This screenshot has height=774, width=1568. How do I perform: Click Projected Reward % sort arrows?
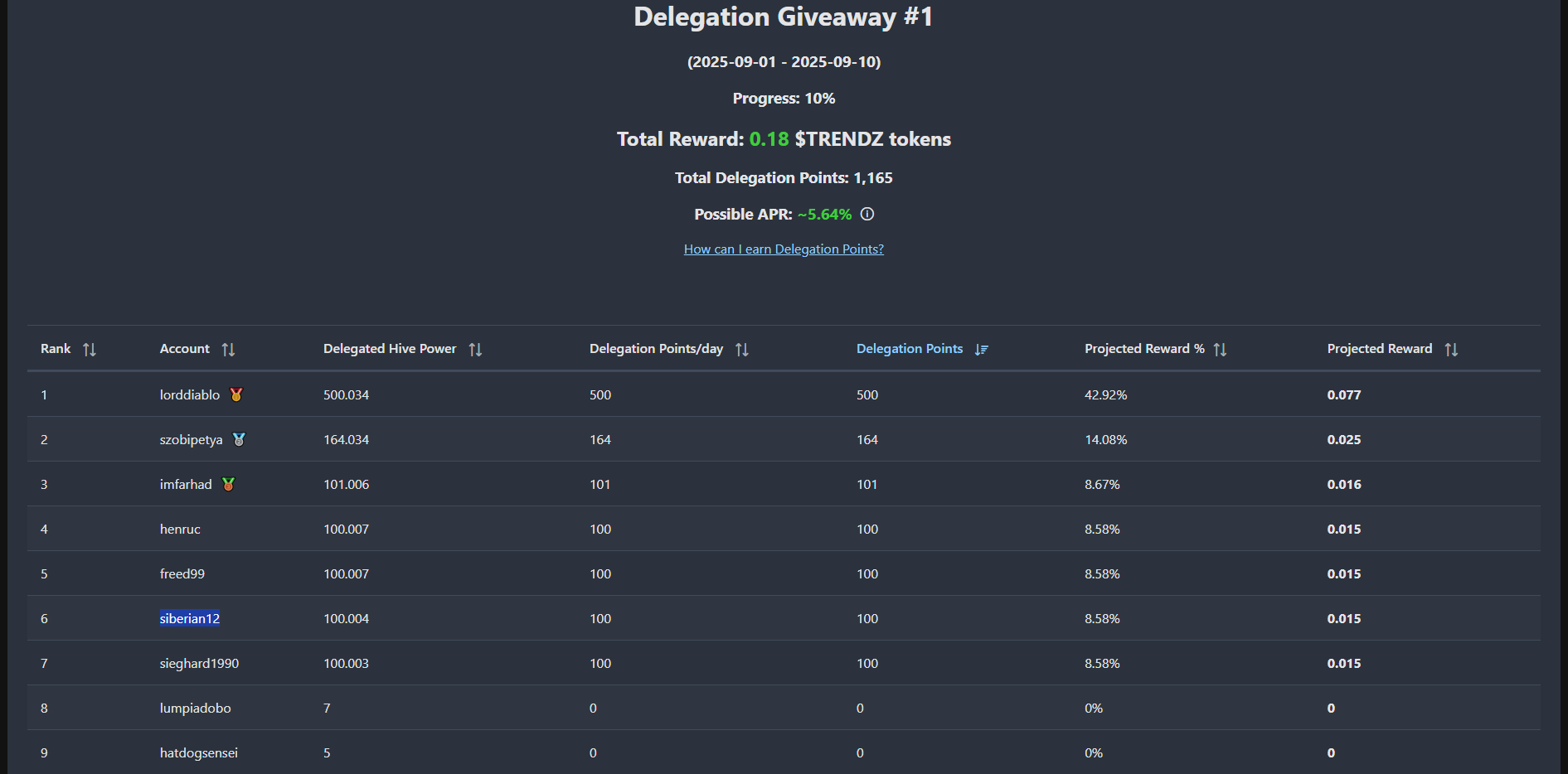(1220, 350)
